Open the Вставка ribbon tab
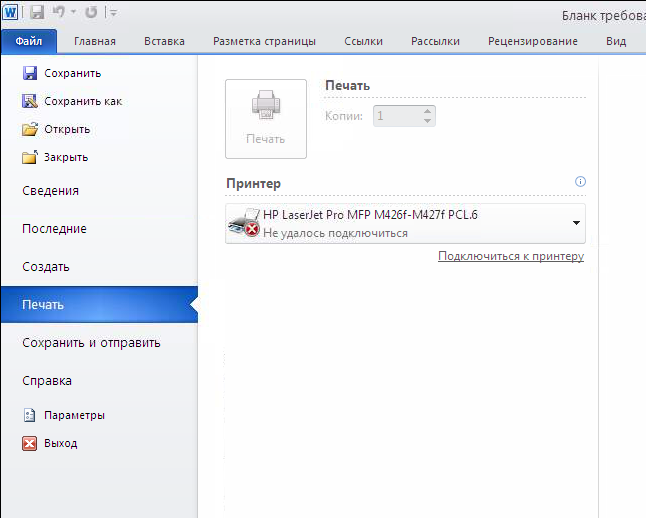 164,41
